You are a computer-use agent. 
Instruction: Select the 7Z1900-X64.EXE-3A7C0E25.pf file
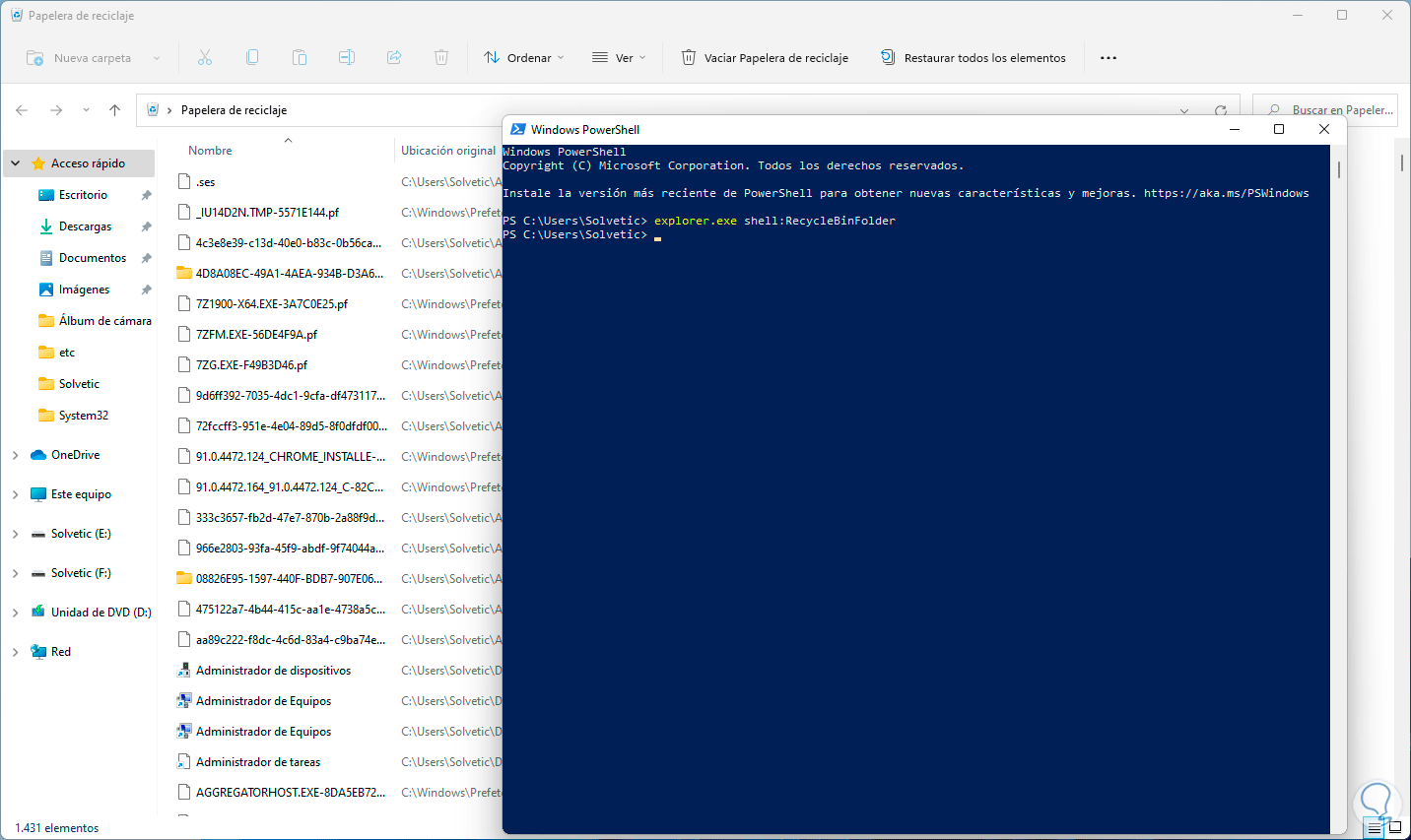pos(271,304)
